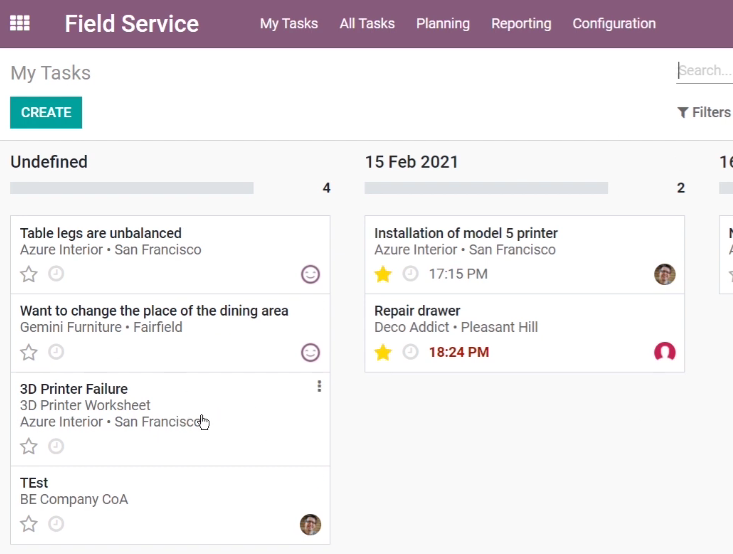Click the Gemini Furniture • Fairfield text

[x=101, y=327]
